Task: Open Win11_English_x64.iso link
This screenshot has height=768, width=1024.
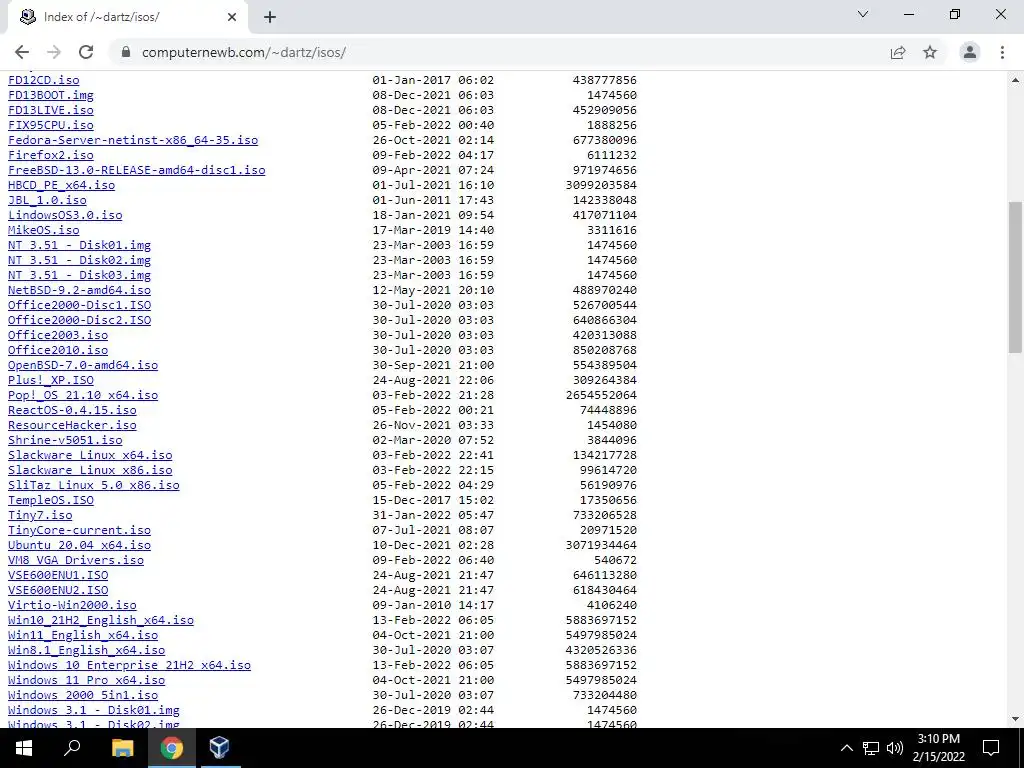Action: click(83, 635)
